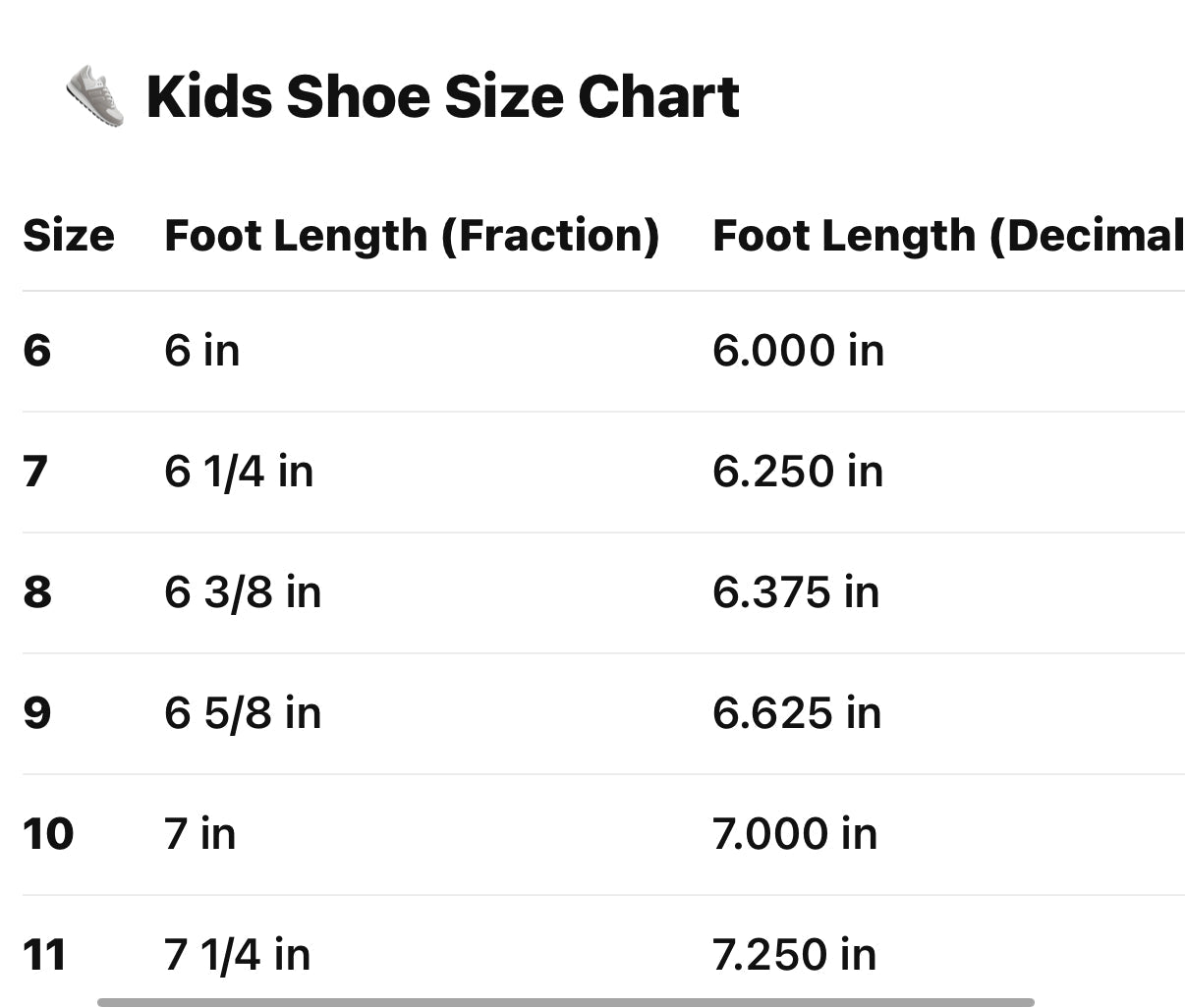
Task: Click the 6.000 in decimal cell
Action: click(x=798, y=351)
